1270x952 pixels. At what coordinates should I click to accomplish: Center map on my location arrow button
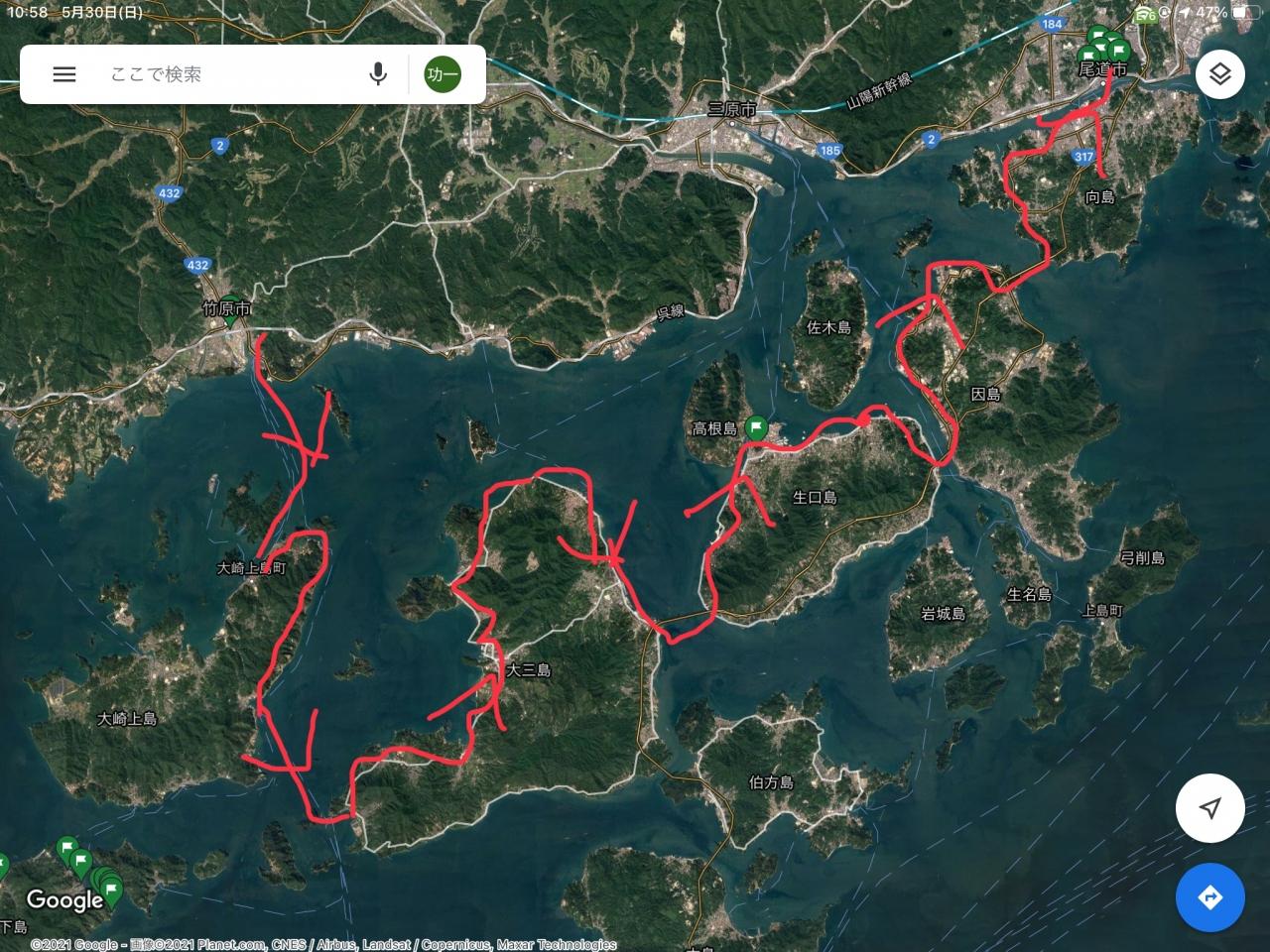(1209, 808)
